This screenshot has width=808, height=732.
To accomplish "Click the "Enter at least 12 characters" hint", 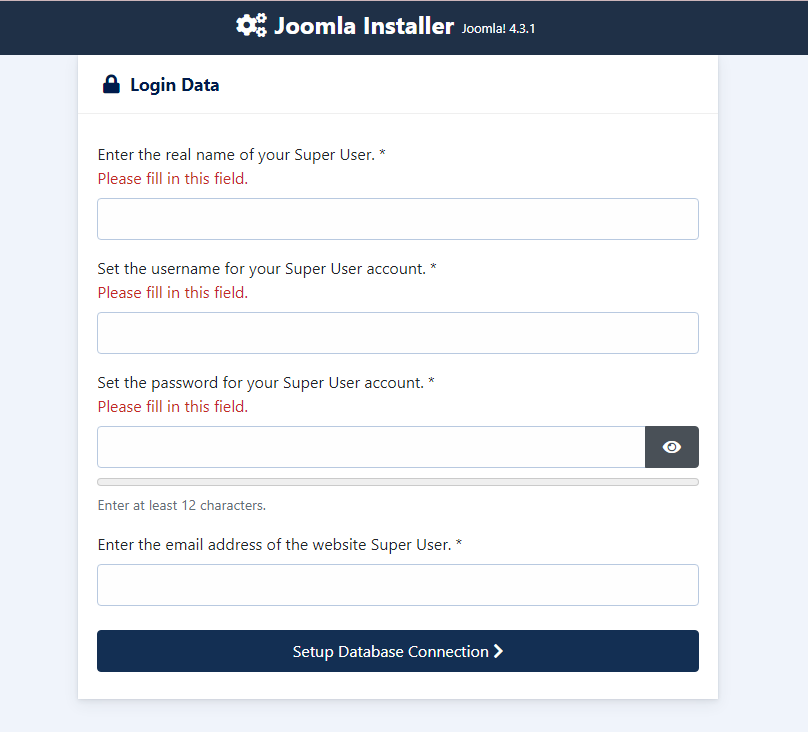I will 181,505.
